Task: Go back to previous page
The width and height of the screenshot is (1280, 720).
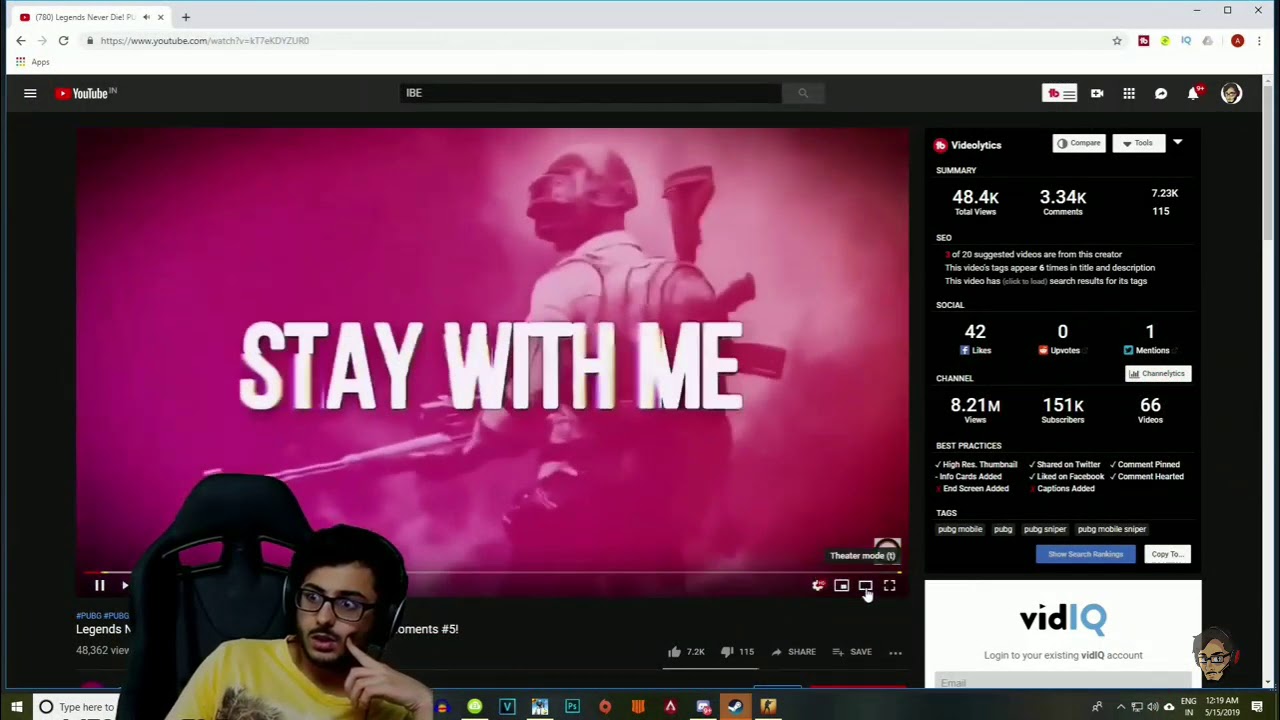Action: (x=21, y=41)
